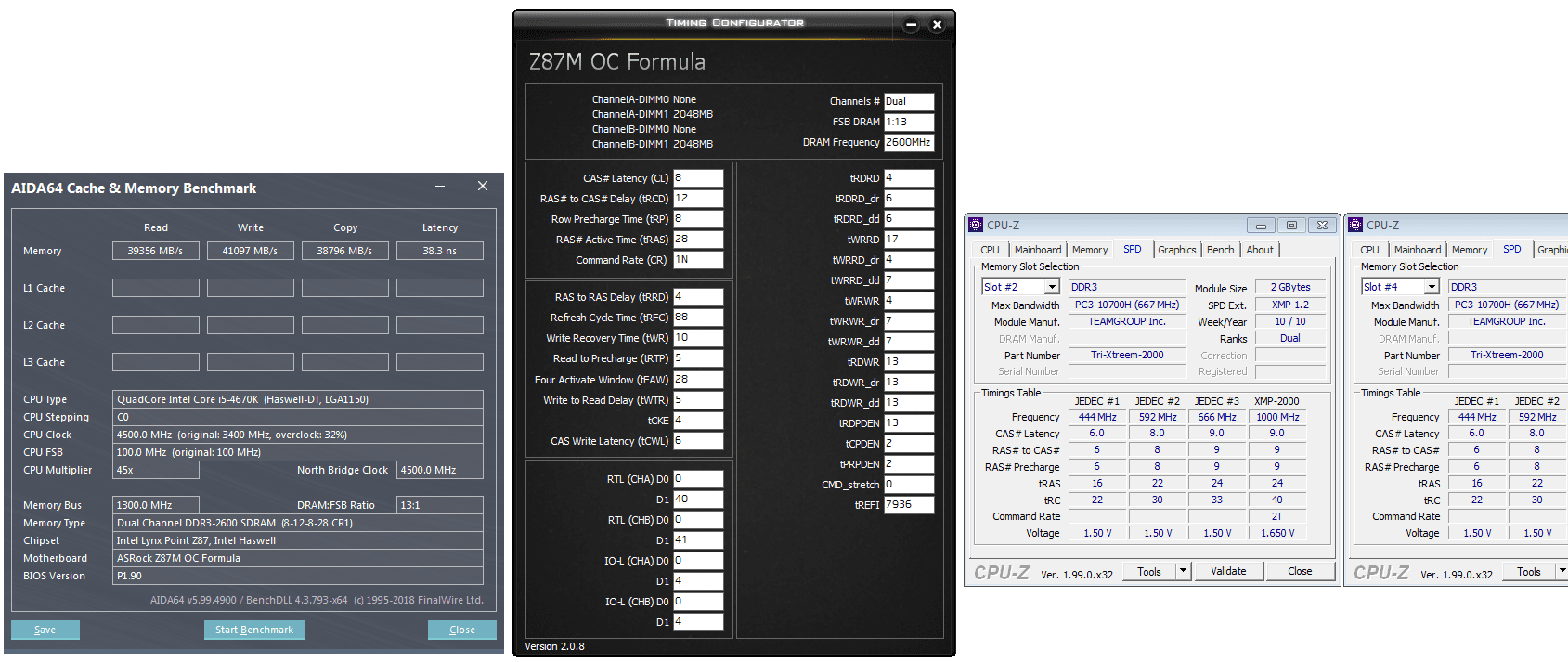Click tREFI value field 7936
This screenshot has width=1568, height=662.
909,505
